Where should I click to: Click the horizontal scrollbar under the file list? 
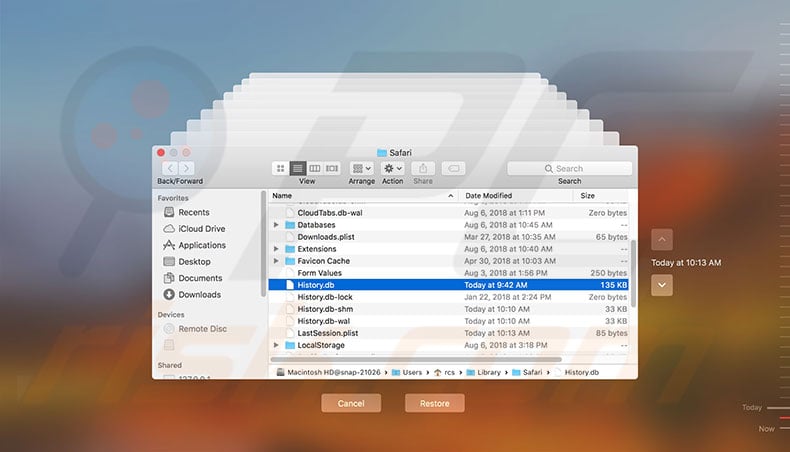click(x=416, y=359)
